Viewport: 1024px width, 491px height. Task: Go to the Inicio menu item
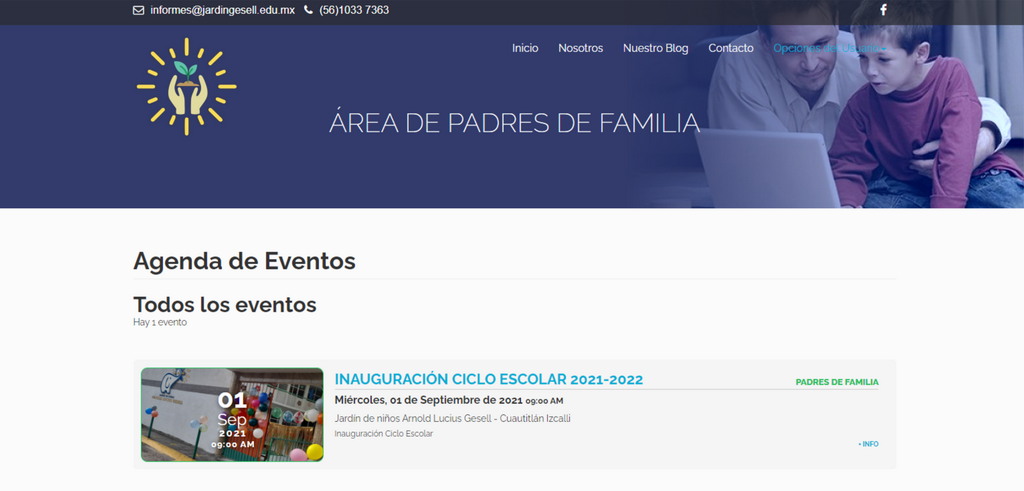(525, 48)
